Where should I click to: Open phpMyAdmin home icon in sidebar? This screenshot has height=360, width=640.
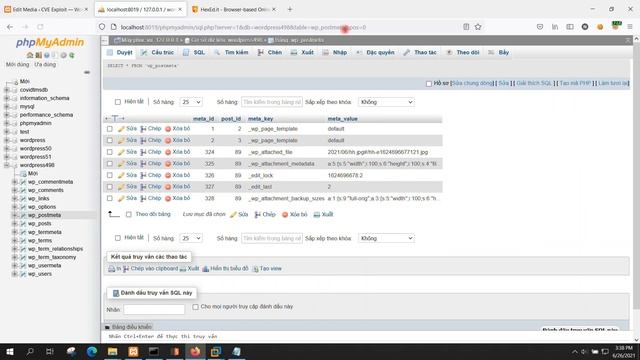click(30, 55)
